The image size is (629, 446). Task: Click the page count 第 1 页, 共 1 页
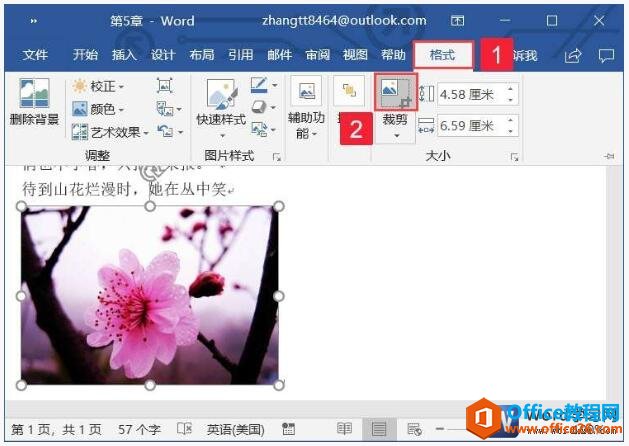[x=56, y=429]
